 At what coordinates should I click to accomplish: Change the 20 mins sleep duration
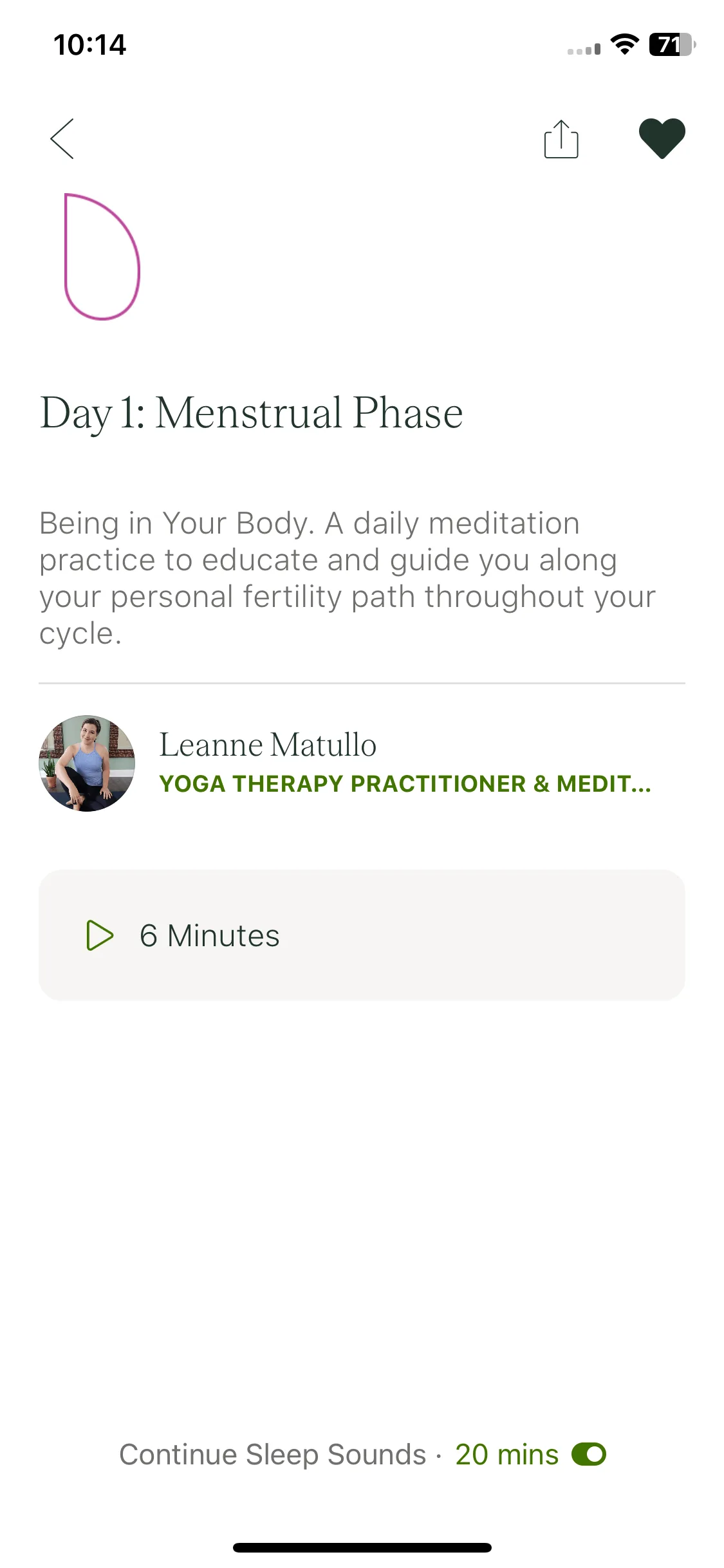coord(506,1455)
